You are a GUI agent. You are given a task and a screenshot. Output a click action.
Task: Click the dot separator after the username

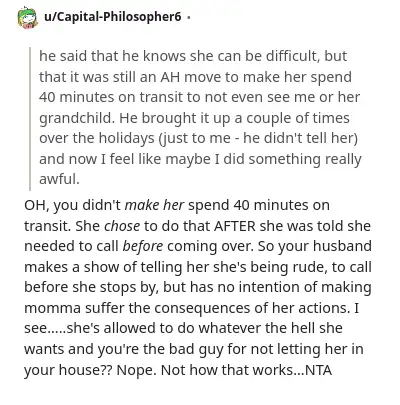tap(189, 17)
